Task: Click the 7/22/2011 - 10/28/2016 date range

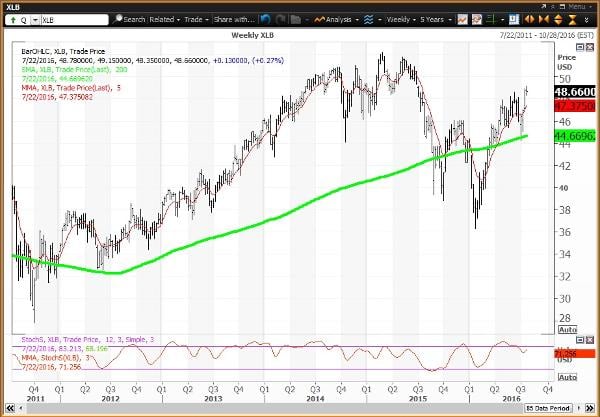Action: [x=546, y=35]
